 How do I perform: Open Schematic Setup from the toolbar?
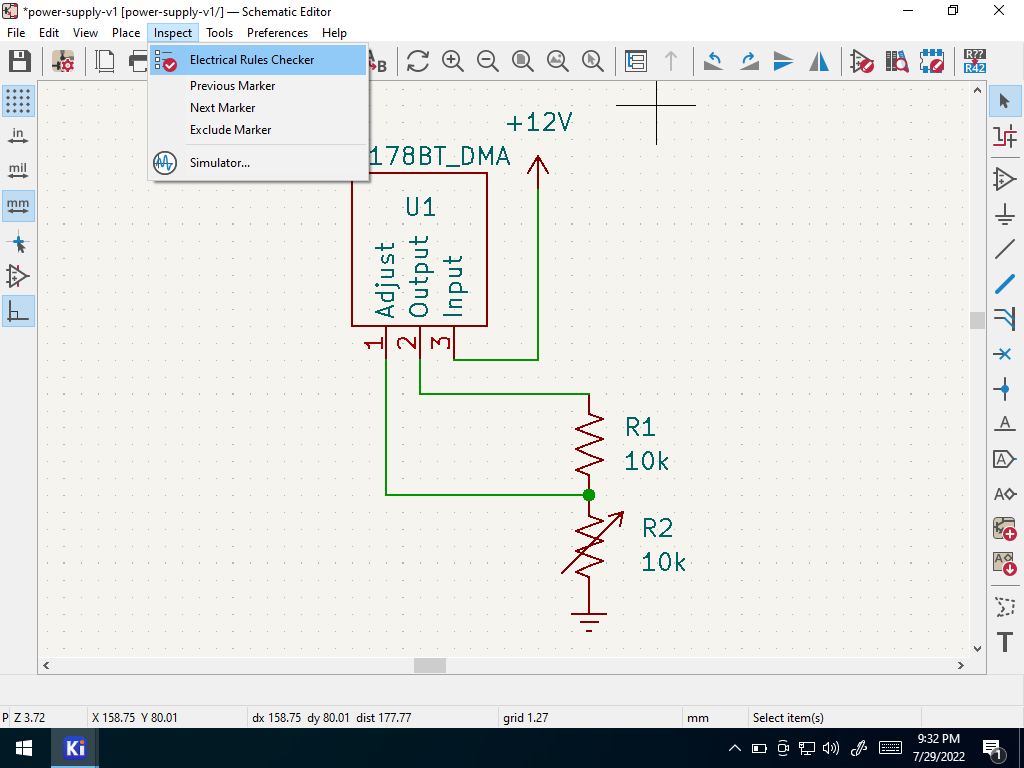[63, 61]
